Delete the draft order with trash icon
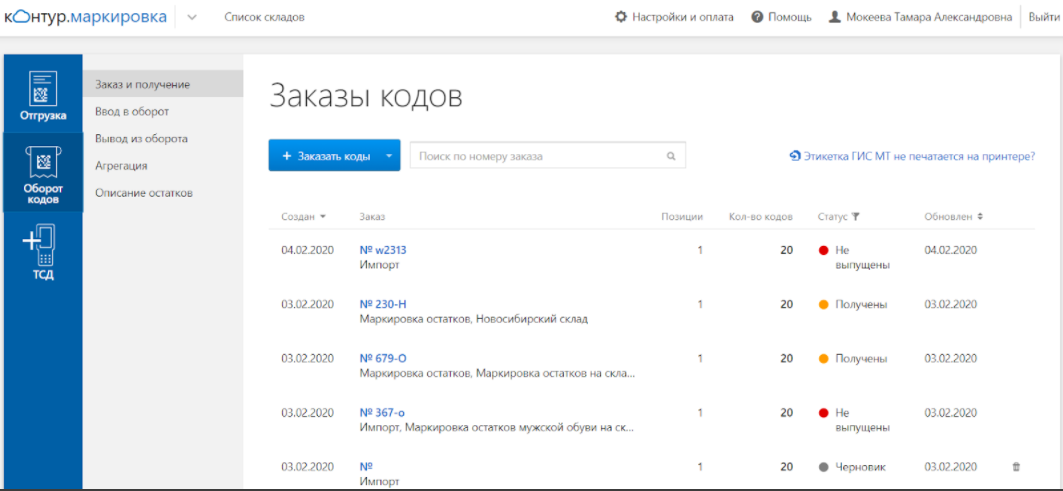The width and height of the screenshot is (1063, 491). click(x=1016, y=467)
